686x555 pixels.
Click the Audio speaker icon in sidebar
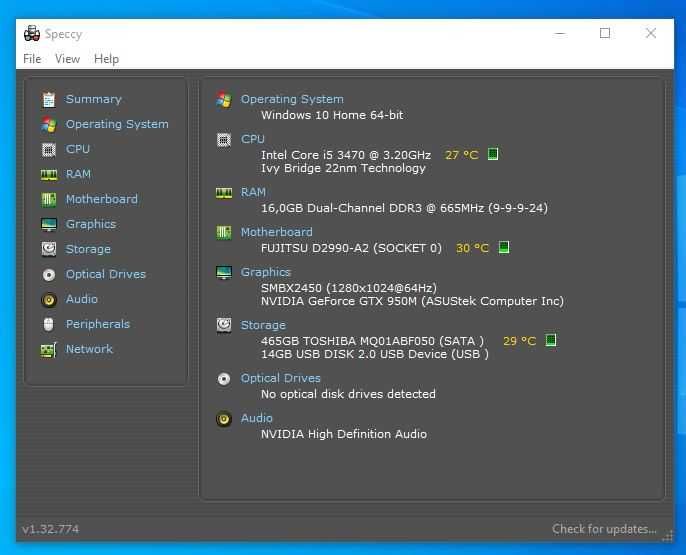[49, 300]
